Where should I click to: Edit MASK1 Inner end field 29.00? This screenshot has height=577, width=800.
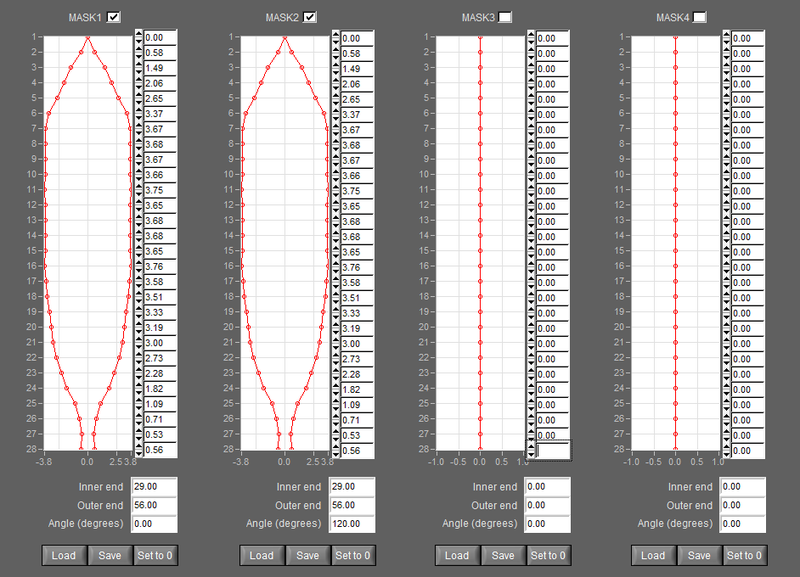154,487
